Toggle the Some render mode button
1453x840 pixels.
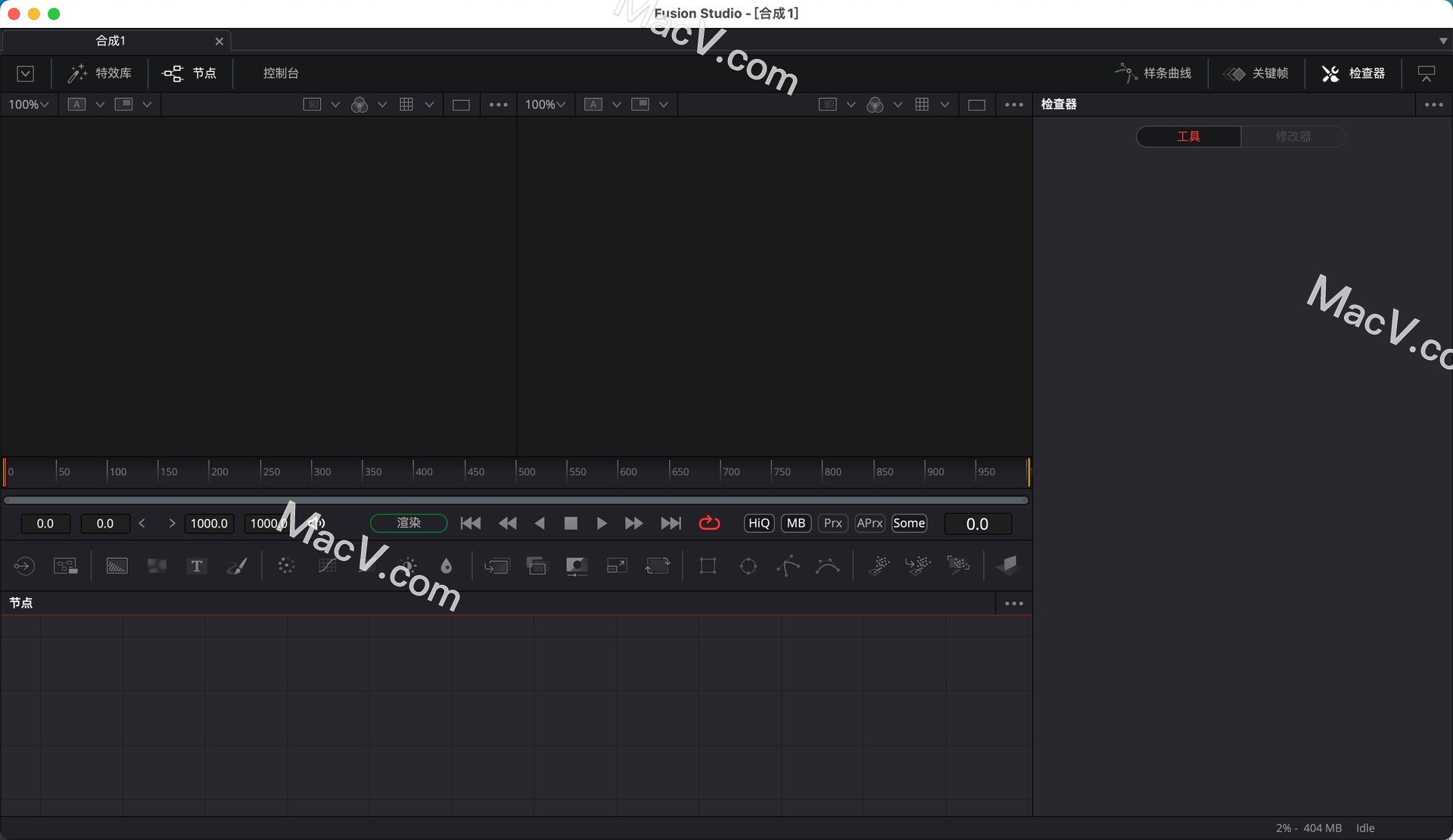[909, 523]
